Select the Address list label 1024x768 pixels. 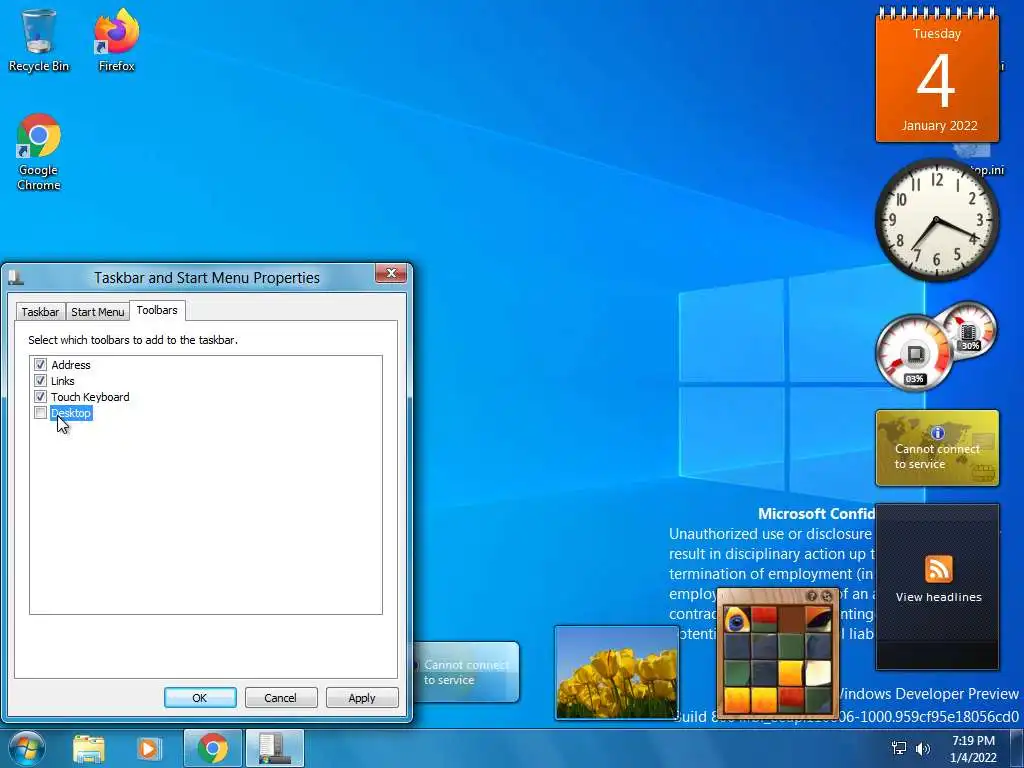point(71,364)
